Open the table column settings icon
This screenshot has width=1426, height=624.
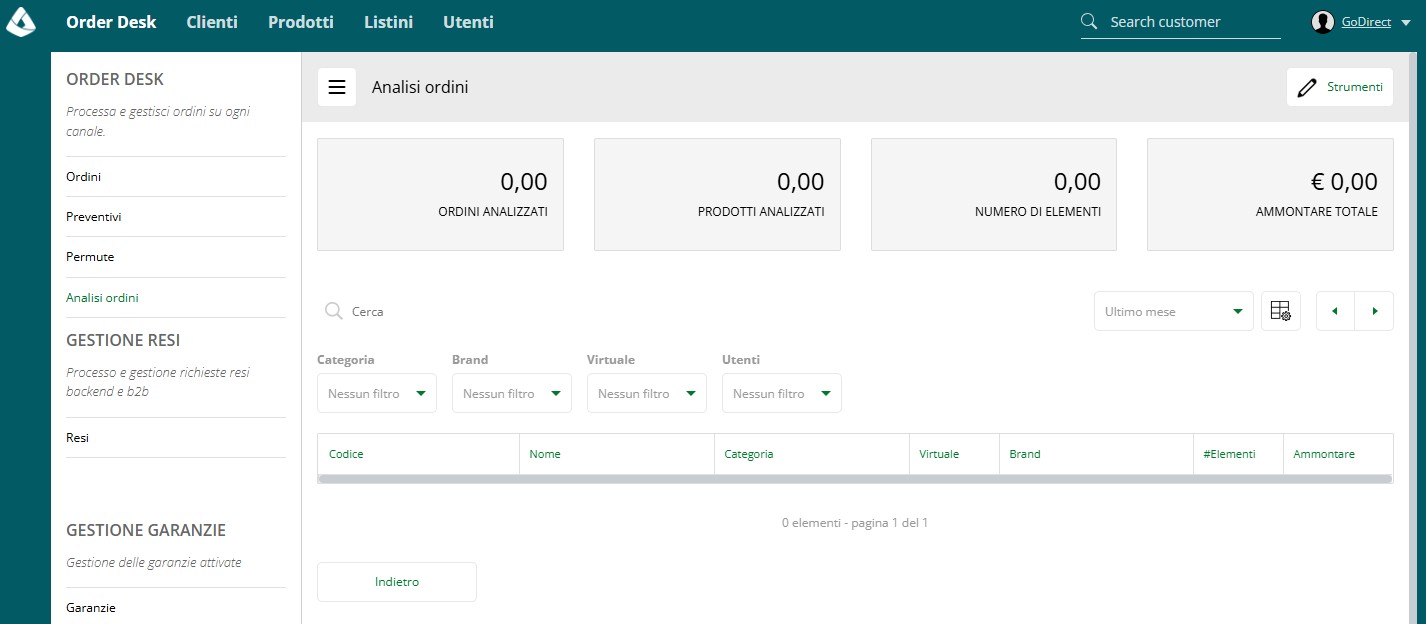click(x=1281, y=311)
